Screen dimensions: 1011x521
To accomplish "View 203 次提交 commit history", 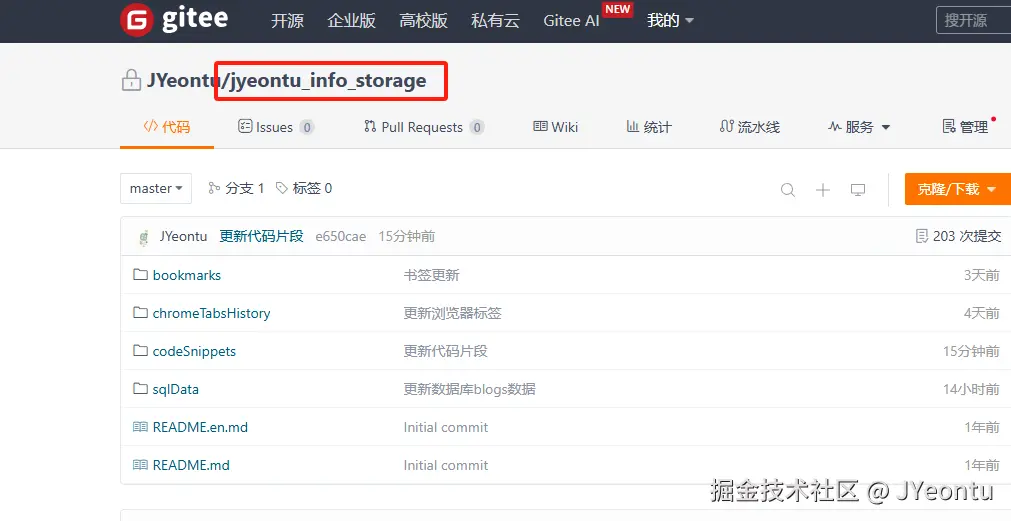I will coord(959,237).
